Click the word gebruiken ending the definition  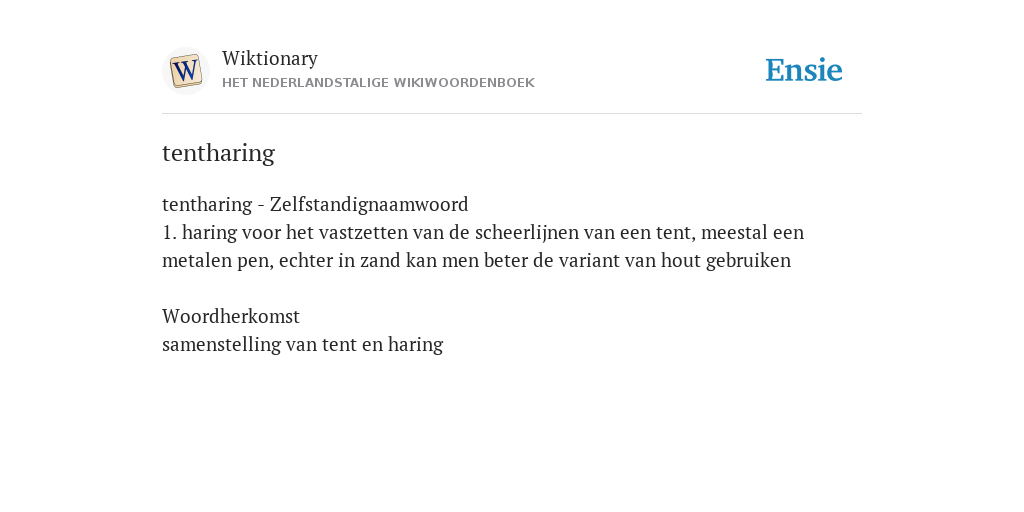(x=748, y=261)
